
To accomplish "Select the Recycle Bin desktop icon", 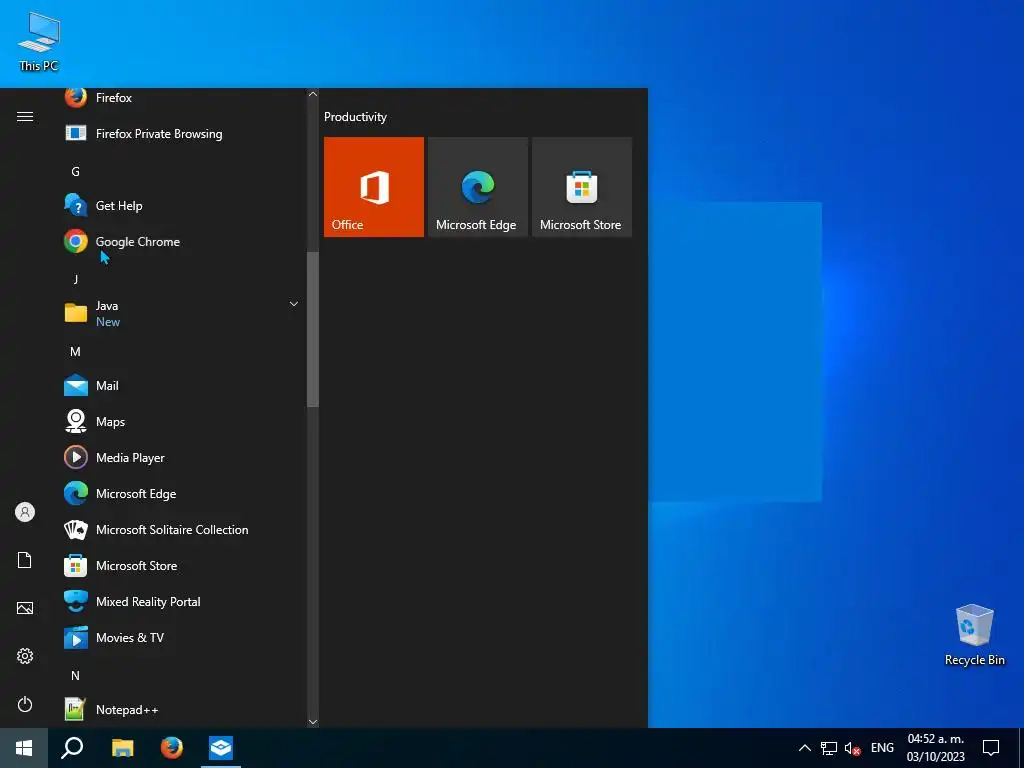I will pyautogui.click(x=974, y=635).
